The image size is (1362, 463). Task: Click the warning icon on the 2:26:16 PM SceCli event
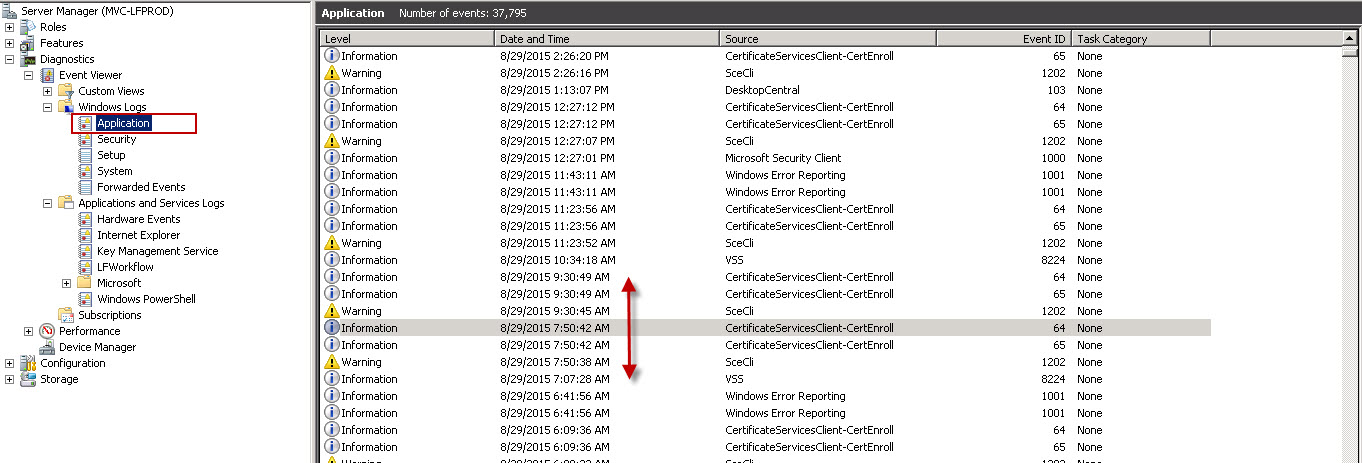(x=332, y=73)
